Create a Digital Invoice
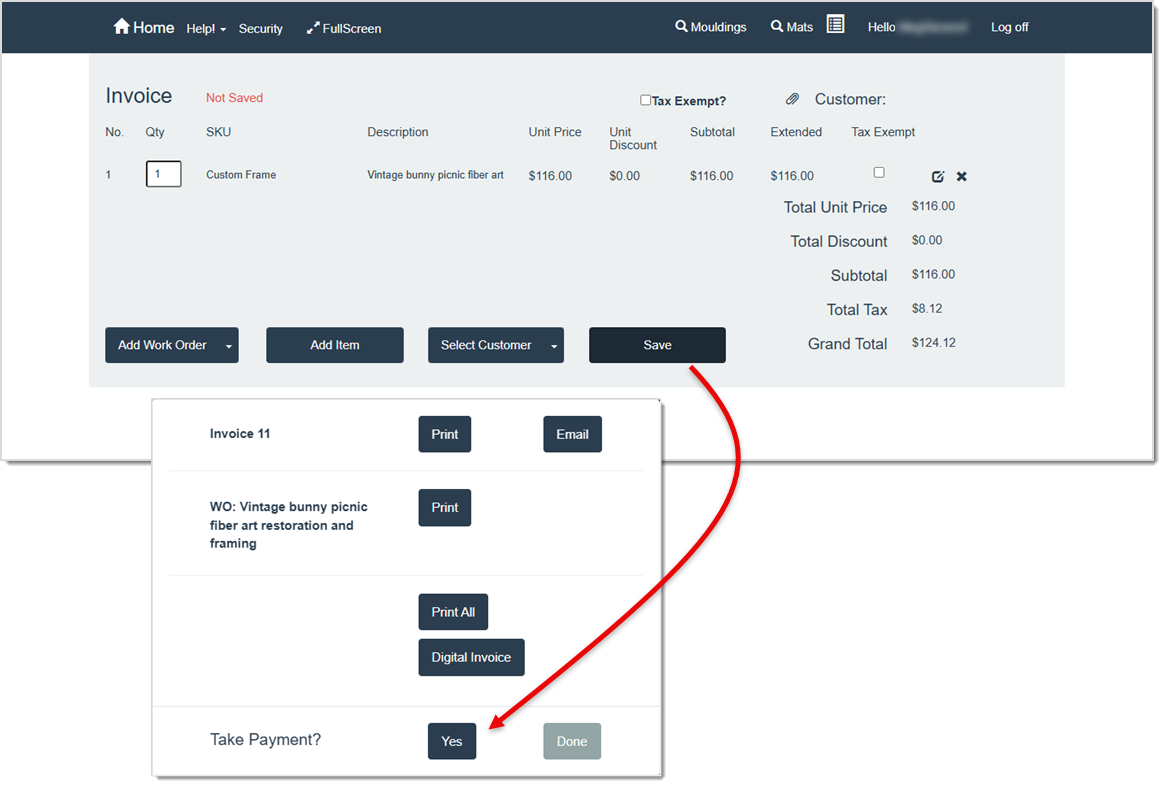1164x785 pixels. click(x=471, y=657)
